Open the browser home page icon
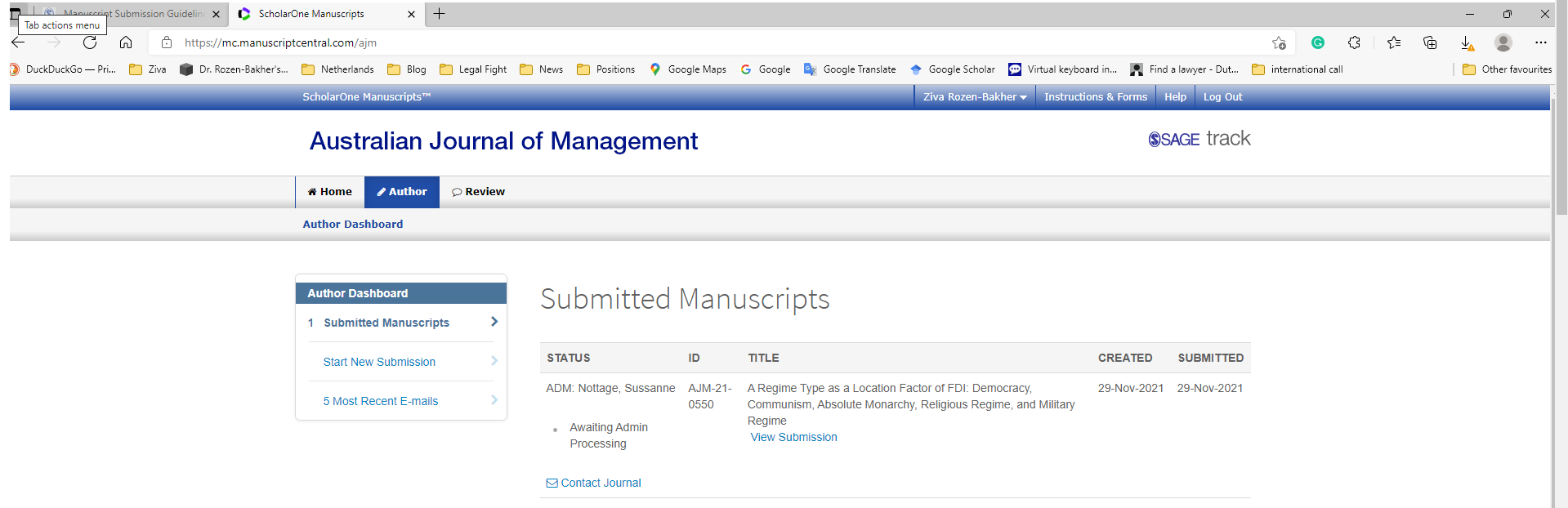This screenshot has height=508, width=1568. [x=126, y=42]
